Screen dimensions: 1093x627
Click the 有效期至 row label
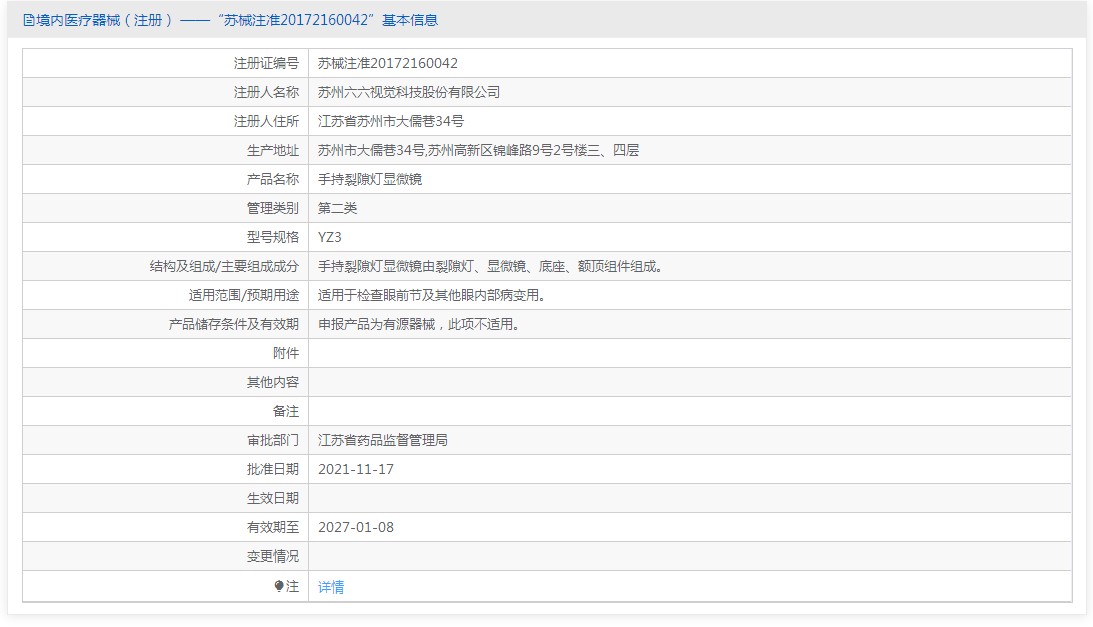(273, 527)
